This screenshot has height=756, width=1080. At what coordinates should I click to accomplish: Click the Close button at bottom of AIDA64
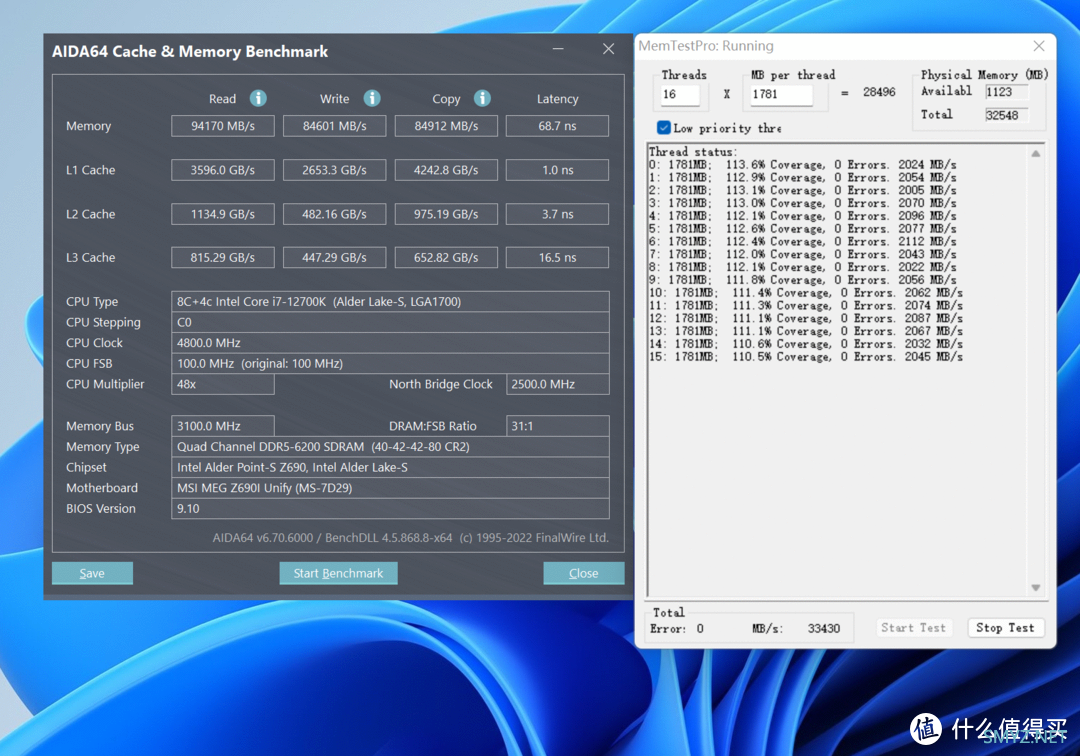point(583,573)
